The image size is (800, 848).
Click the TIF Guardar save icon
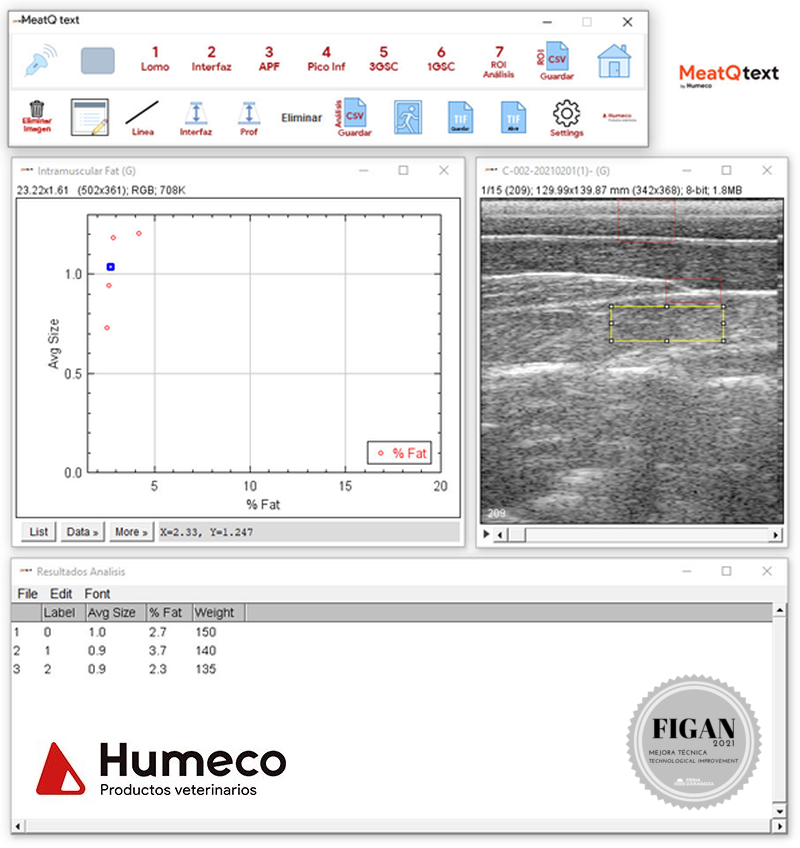pos(460,117)
